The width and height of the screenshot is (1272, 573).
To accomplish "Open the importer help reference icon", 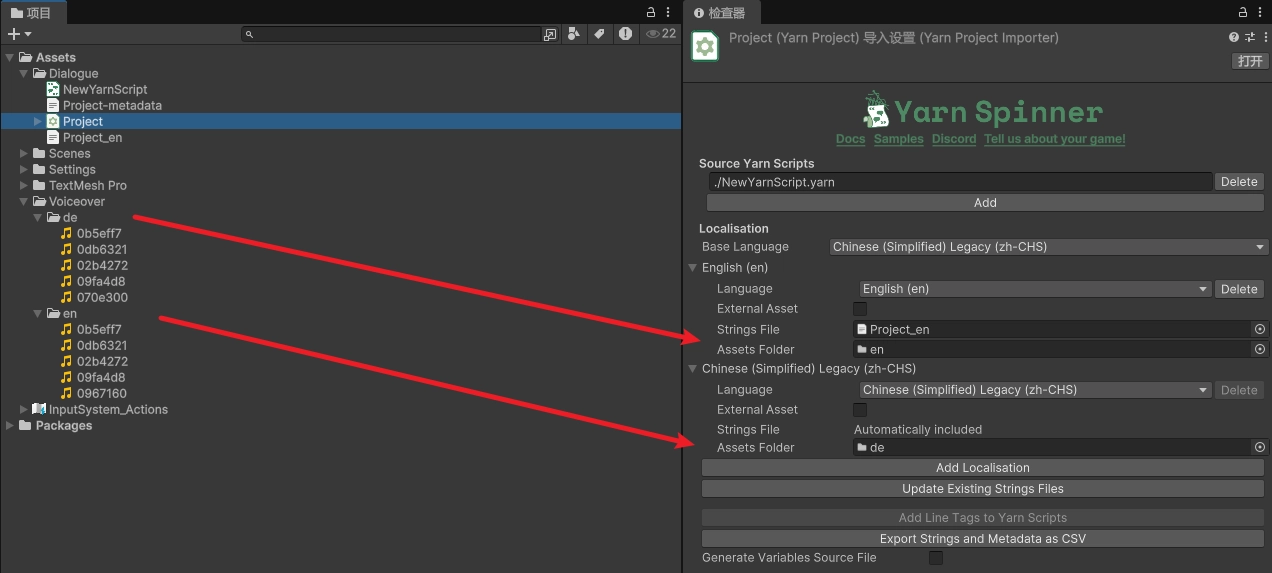I will 1234,37.
